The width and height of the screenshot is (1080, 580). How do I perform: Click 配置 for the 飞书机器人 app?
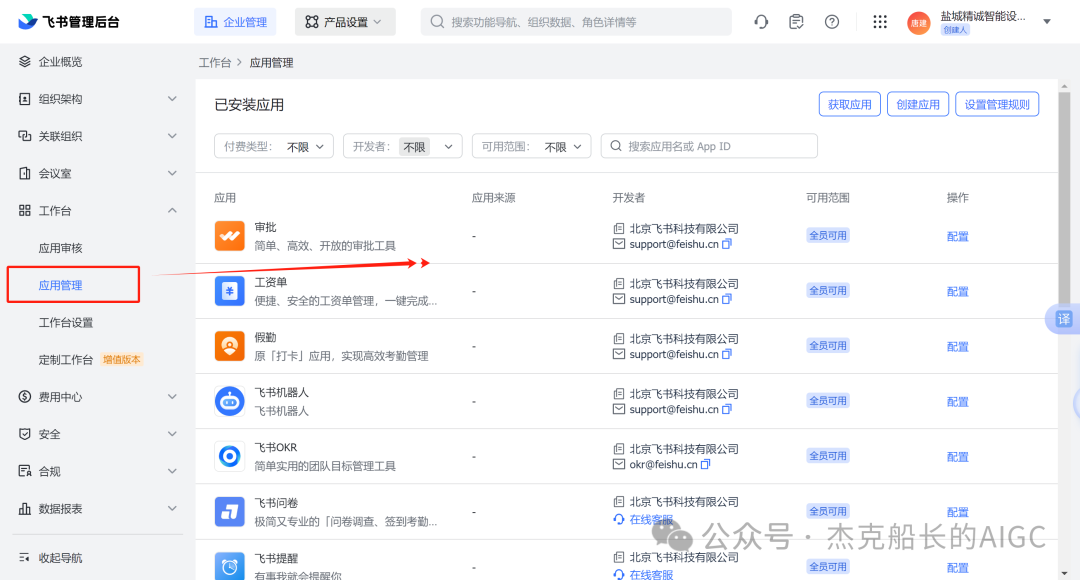click(x=957, y=402)
